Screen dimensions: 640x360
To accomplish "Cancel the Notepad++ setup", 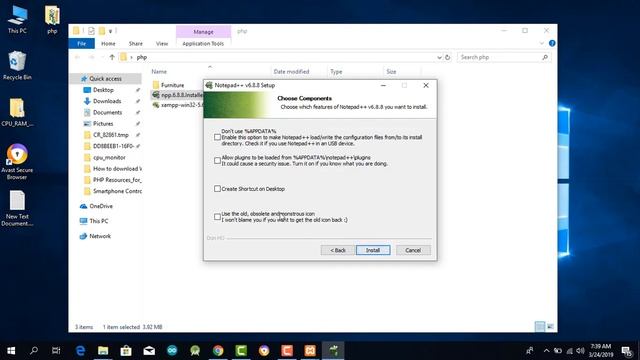I will coord(413,250).
